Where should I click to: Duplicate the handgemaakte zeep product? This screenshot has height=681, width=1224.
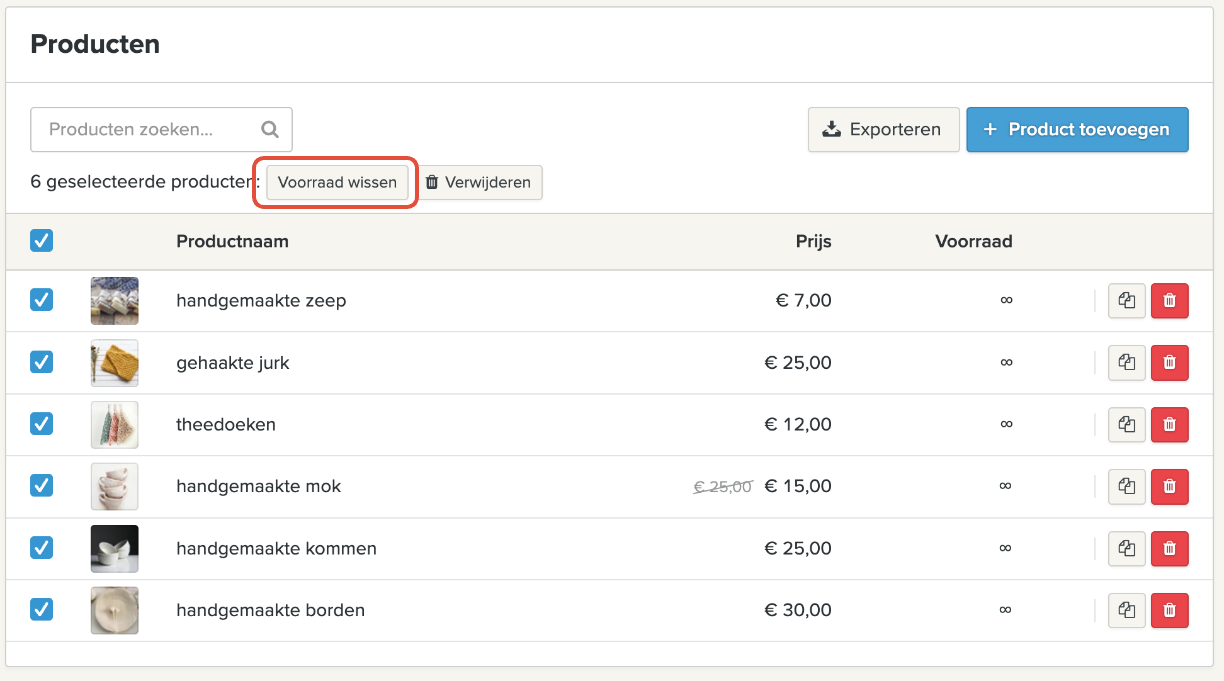pos(1126,301)
